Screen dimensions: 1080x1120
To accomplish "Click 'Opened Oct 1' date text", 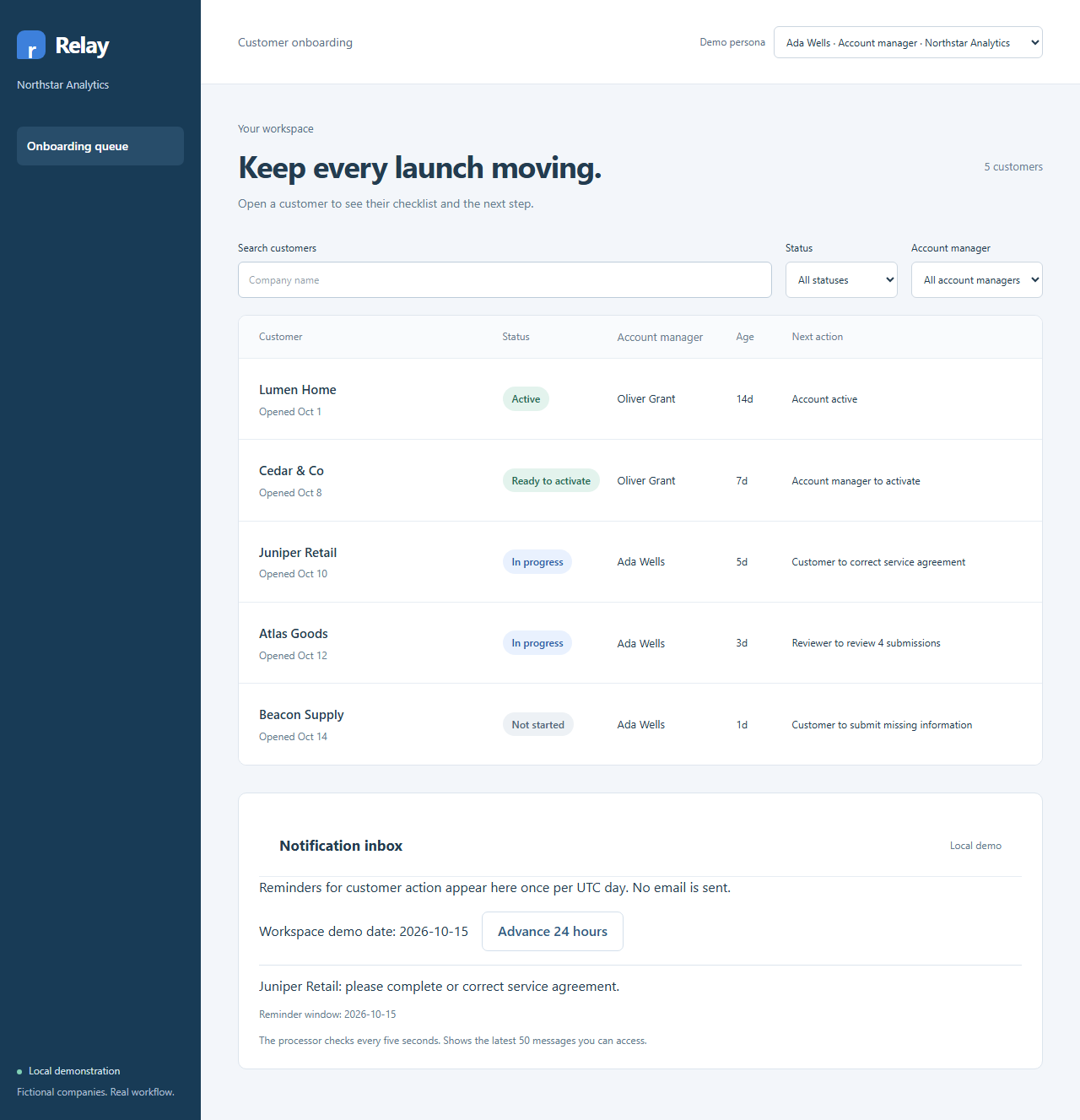I will (x=290, y=412).
